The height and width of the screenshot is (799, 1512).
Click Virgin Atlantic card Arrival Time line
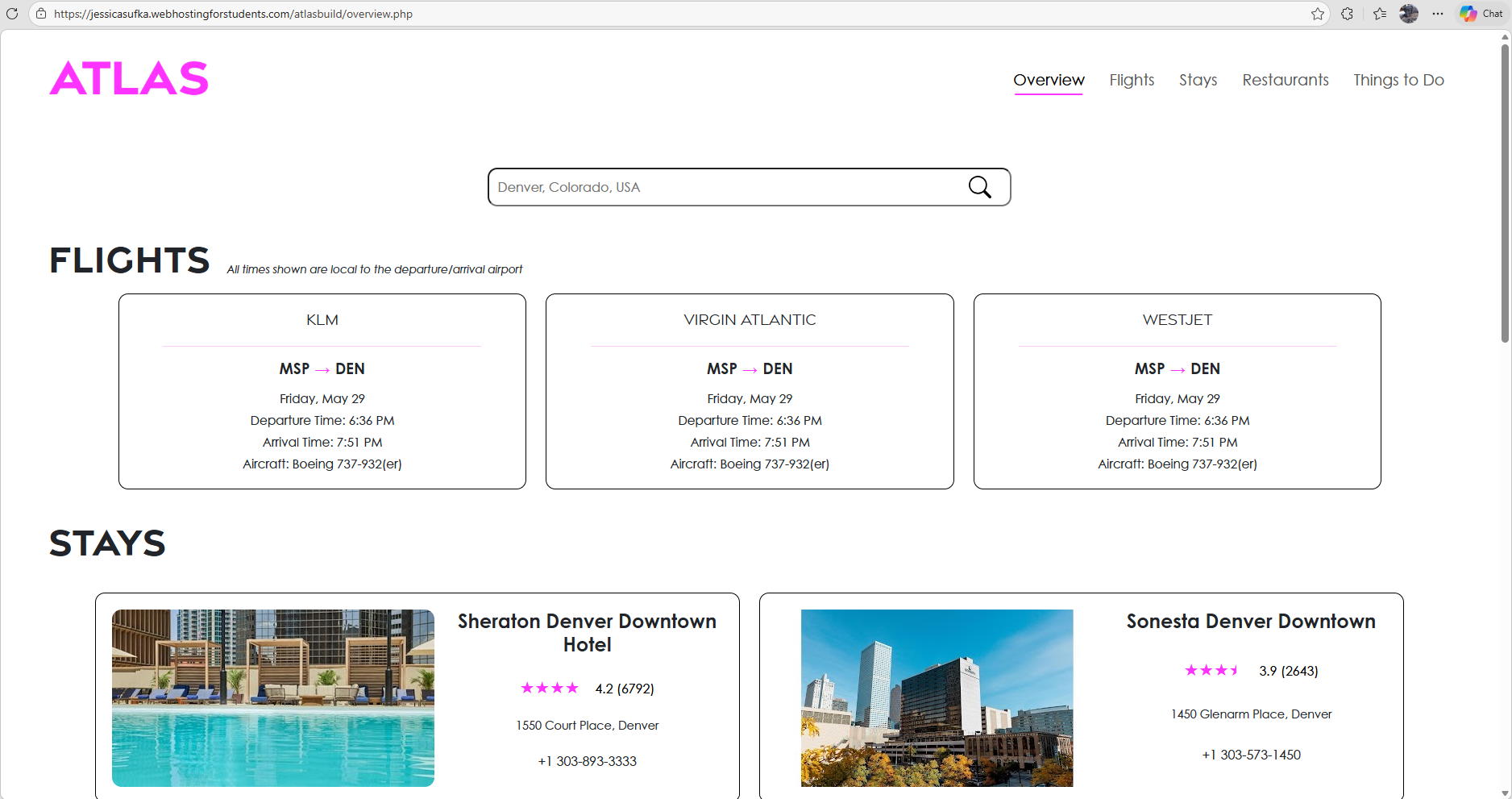pos(750,443)
